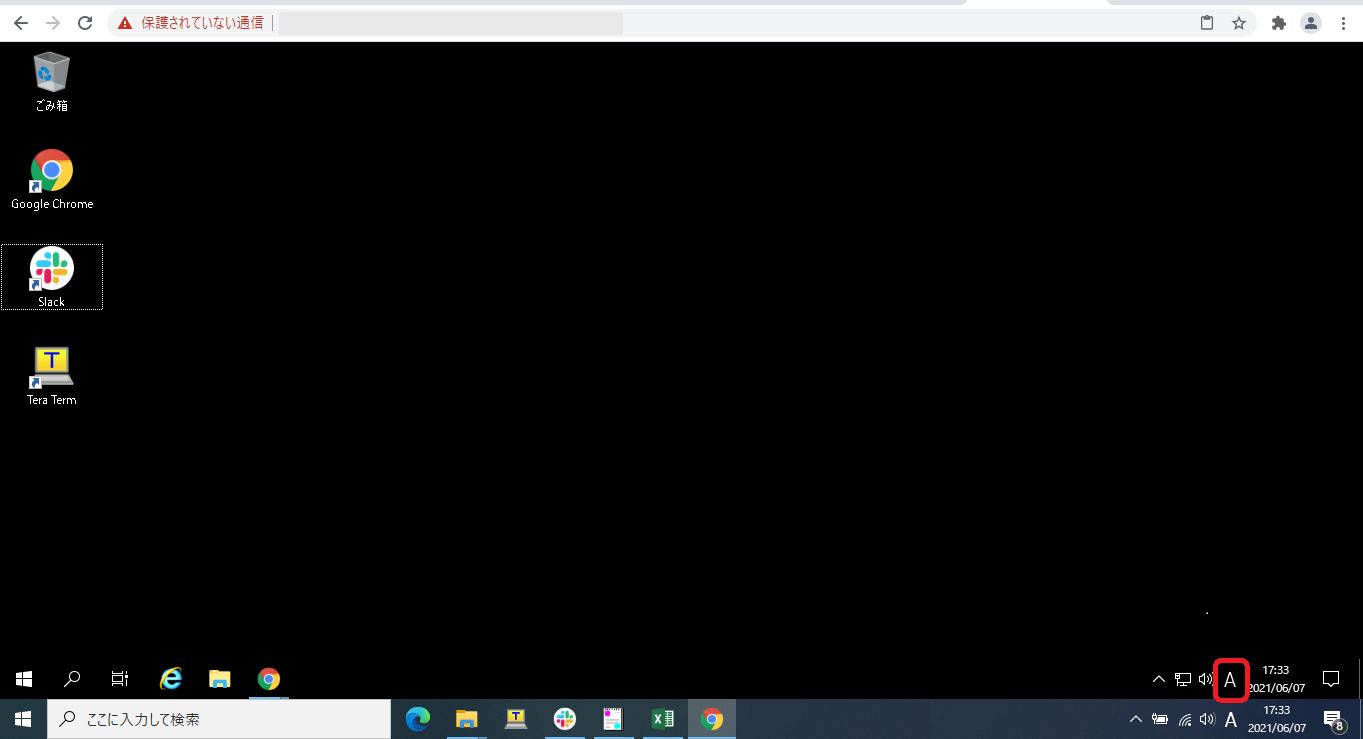This screenshot has height=739, width=1363.
Task: Select the ごみ箱 recycle bin desktop icon
Action: coord(51,82)
